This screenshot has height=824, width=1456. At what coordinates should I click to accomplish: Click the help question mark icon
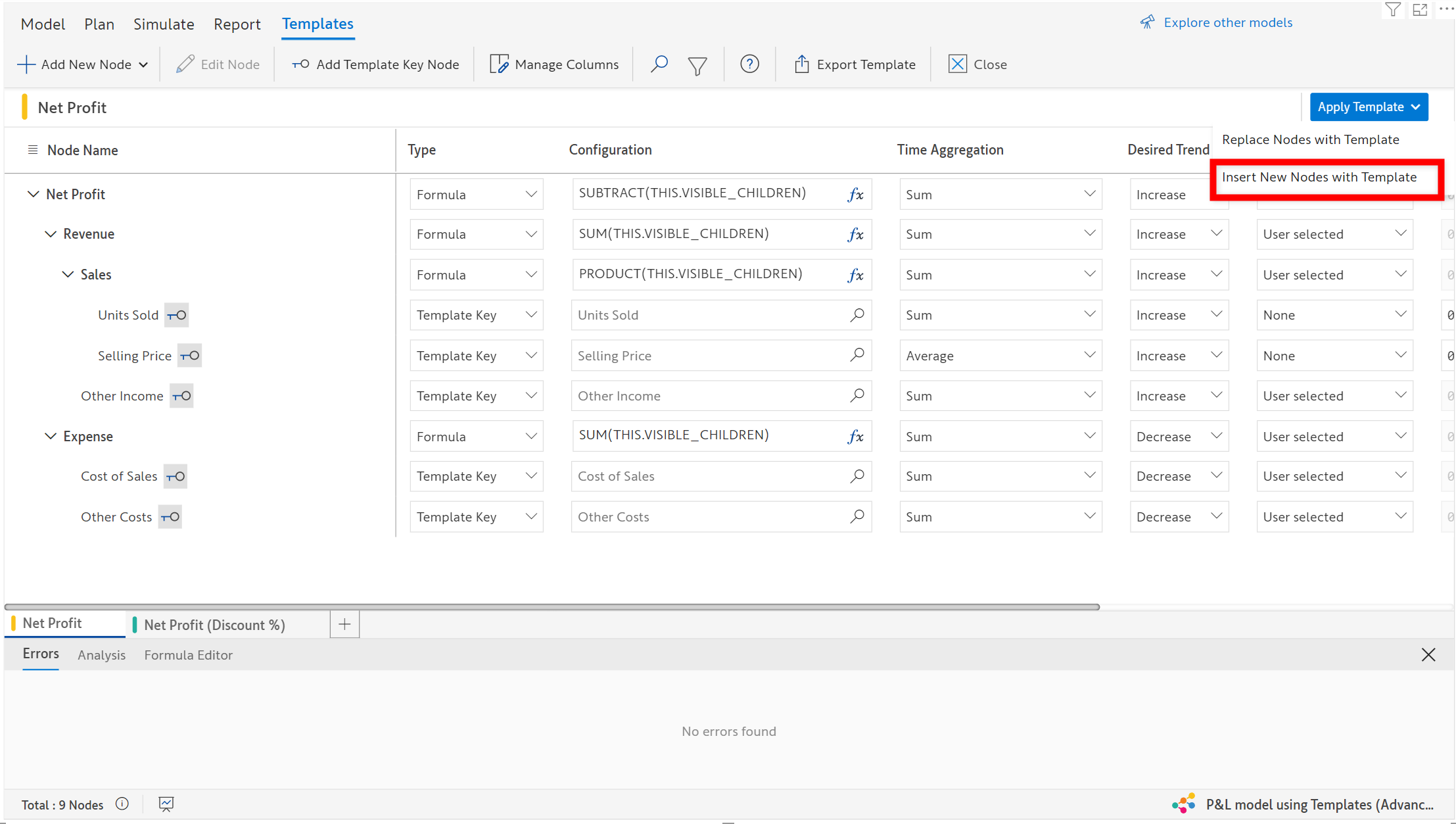(x=749, y=64)
